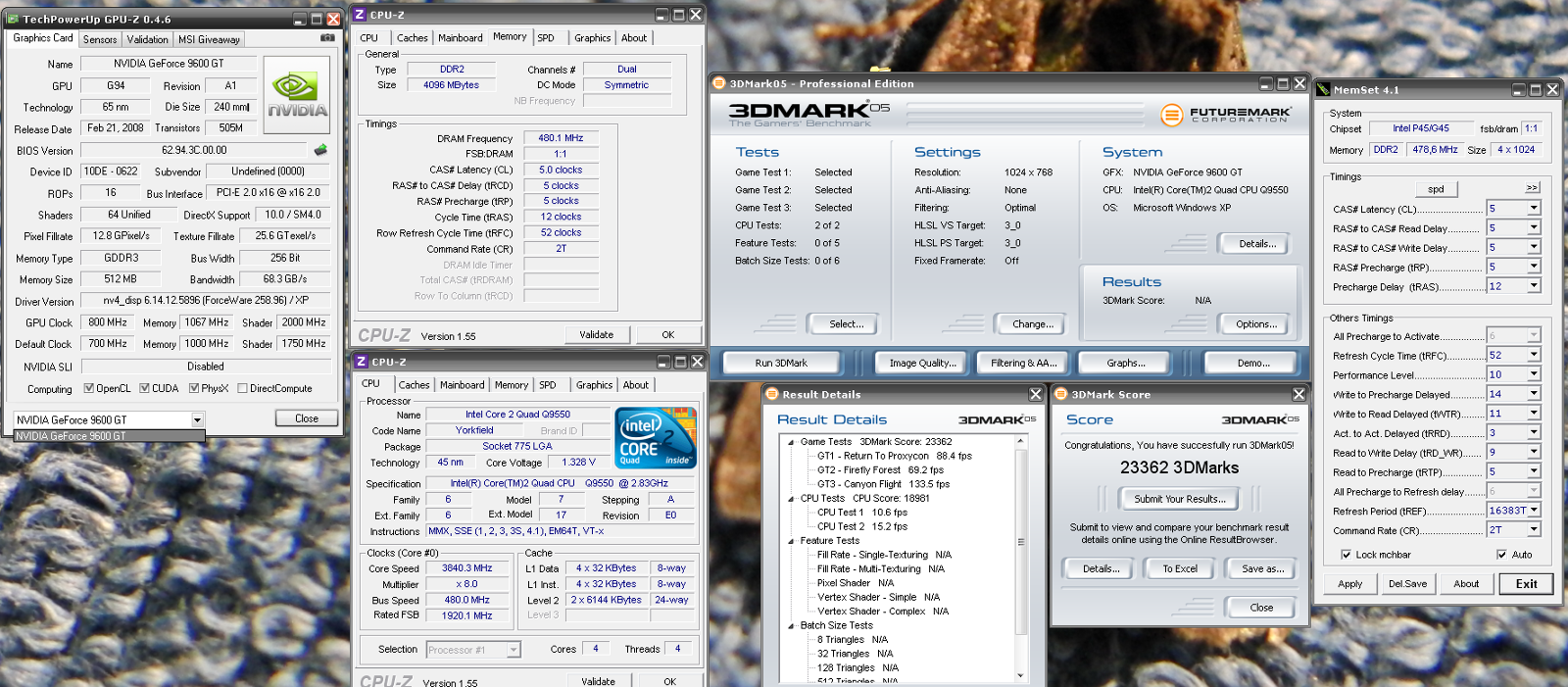1568x687 pixels.
Task: Toggle the OpenCL checkbox in GPU-Z
Action: [x=89, y=388]
